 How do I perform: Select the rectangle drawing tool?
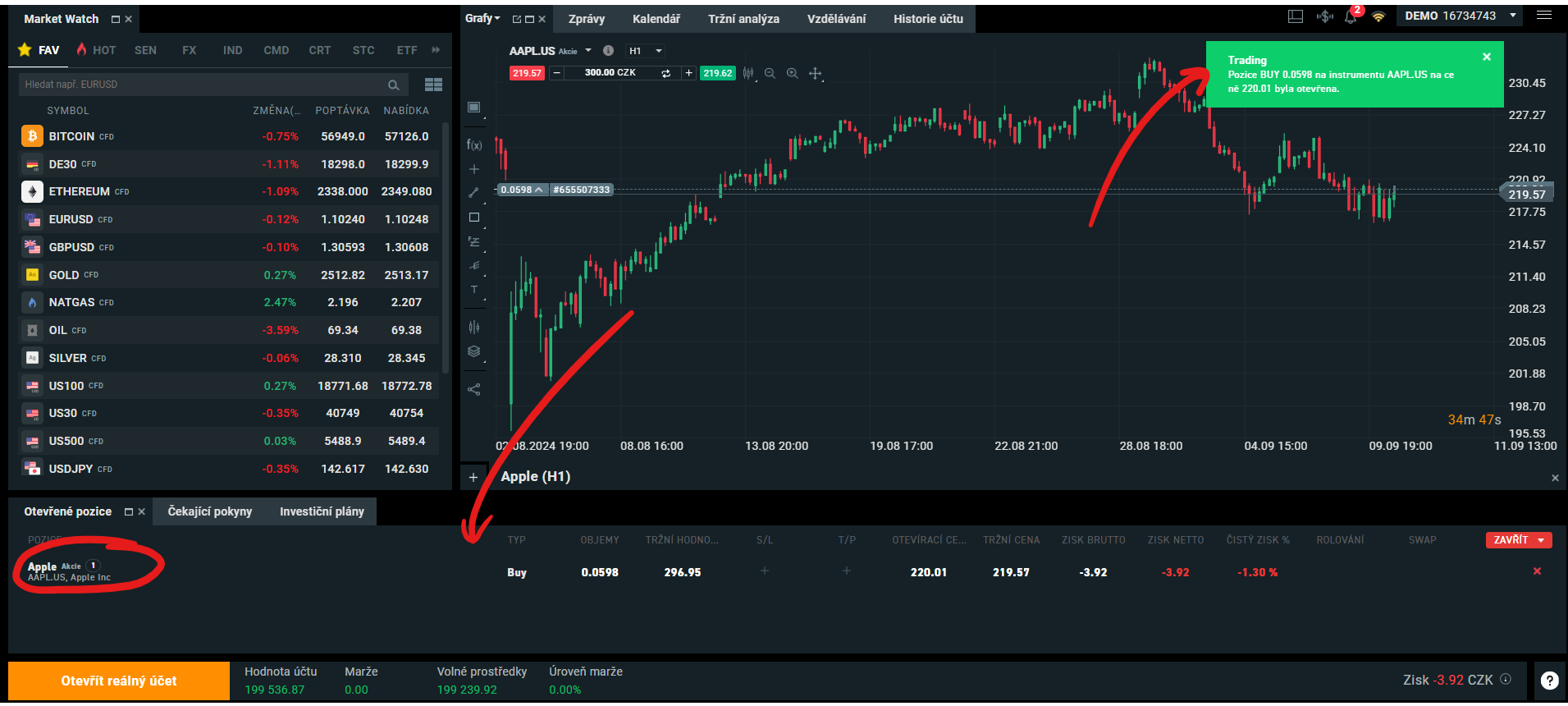point(474,218)
